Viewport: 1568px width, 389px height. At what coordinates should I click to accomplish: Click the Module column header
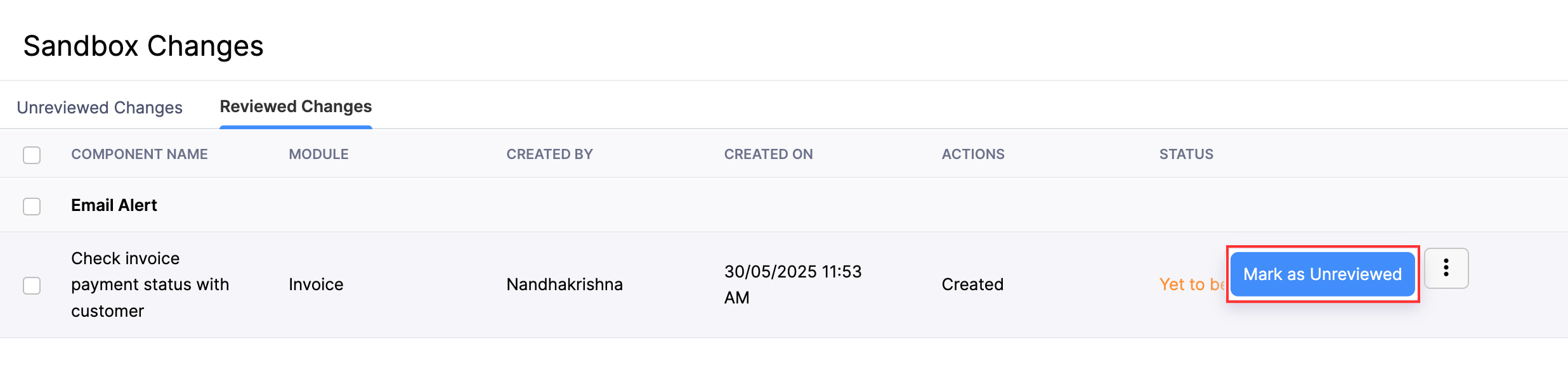click(x=318, y=155)
